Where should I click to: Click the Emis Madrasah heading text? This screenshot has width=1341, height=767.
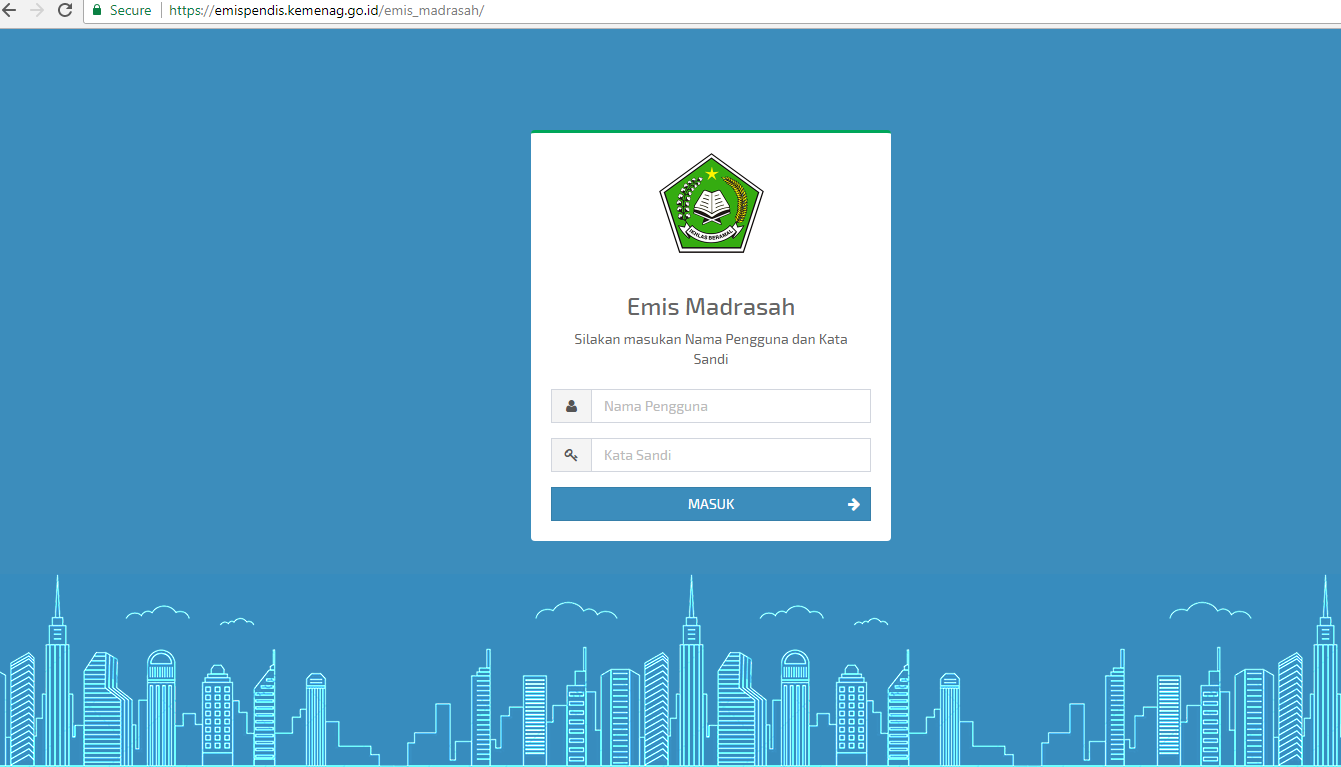[x=711, y=307]
